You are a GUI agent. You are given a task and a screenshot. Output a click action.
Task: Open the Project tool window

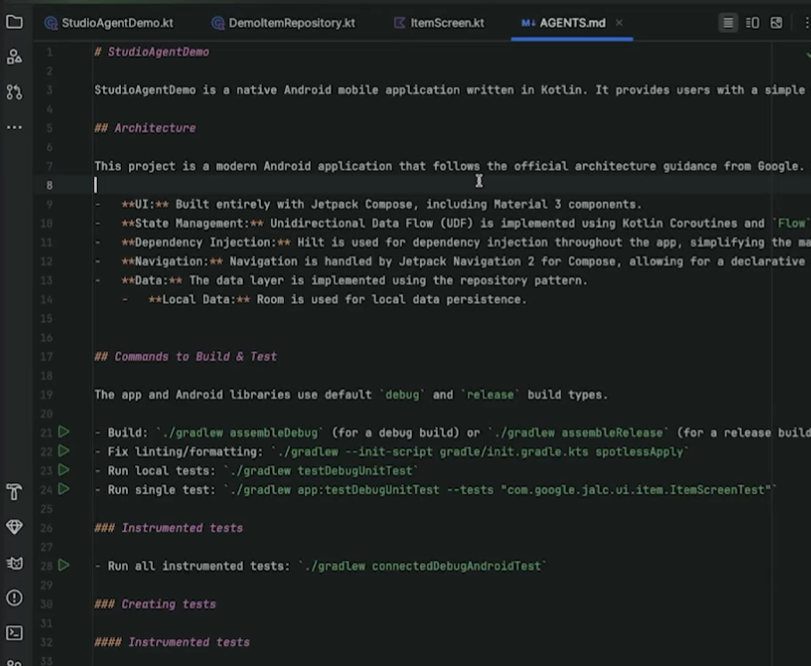(14, 22)
